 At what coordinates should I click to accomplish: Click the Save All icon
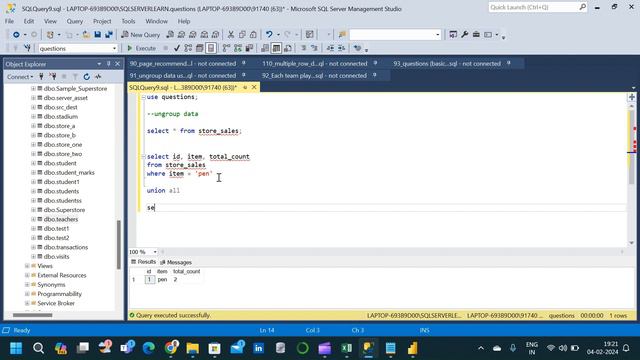point(109,35)
